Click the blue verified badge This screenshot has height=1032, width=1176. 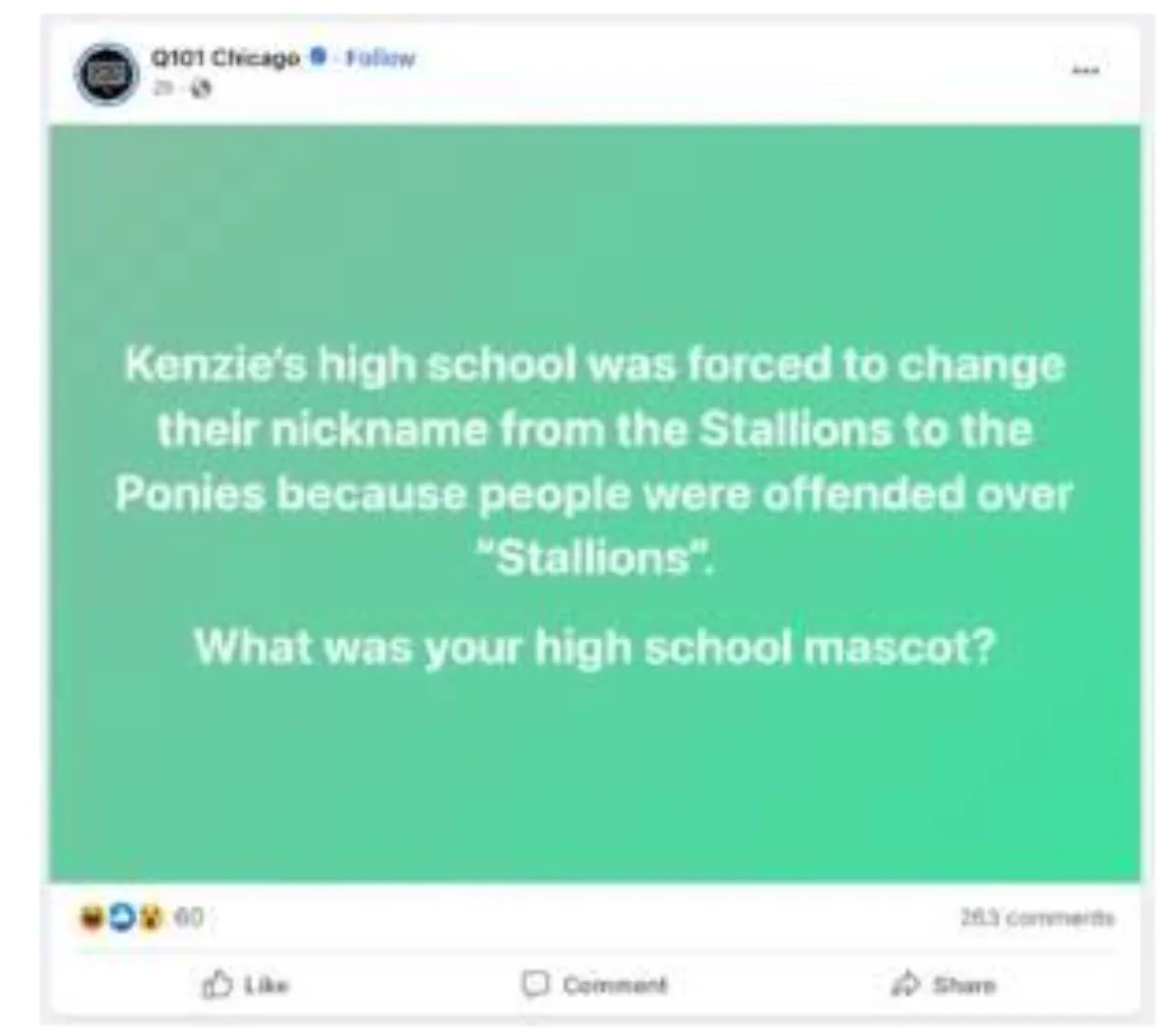click(x=318, y=57)
